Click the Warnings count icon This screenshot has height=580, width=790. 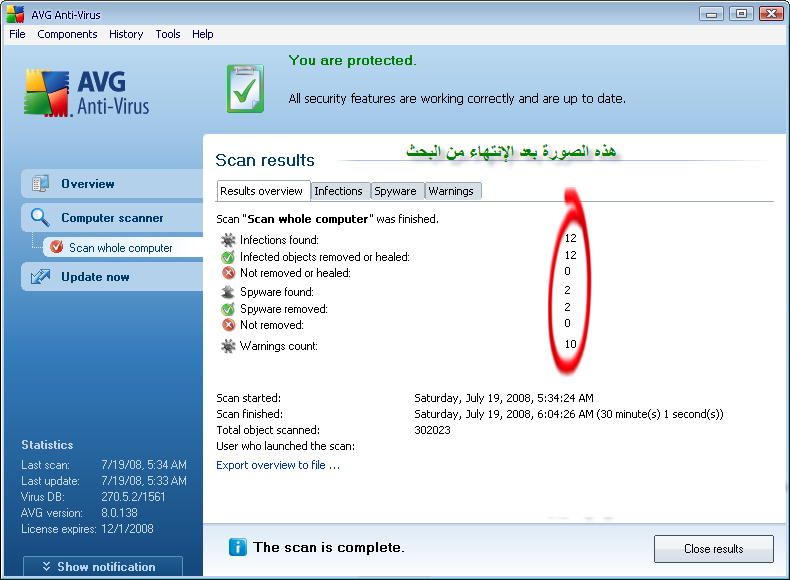click(x=228, y=346)
